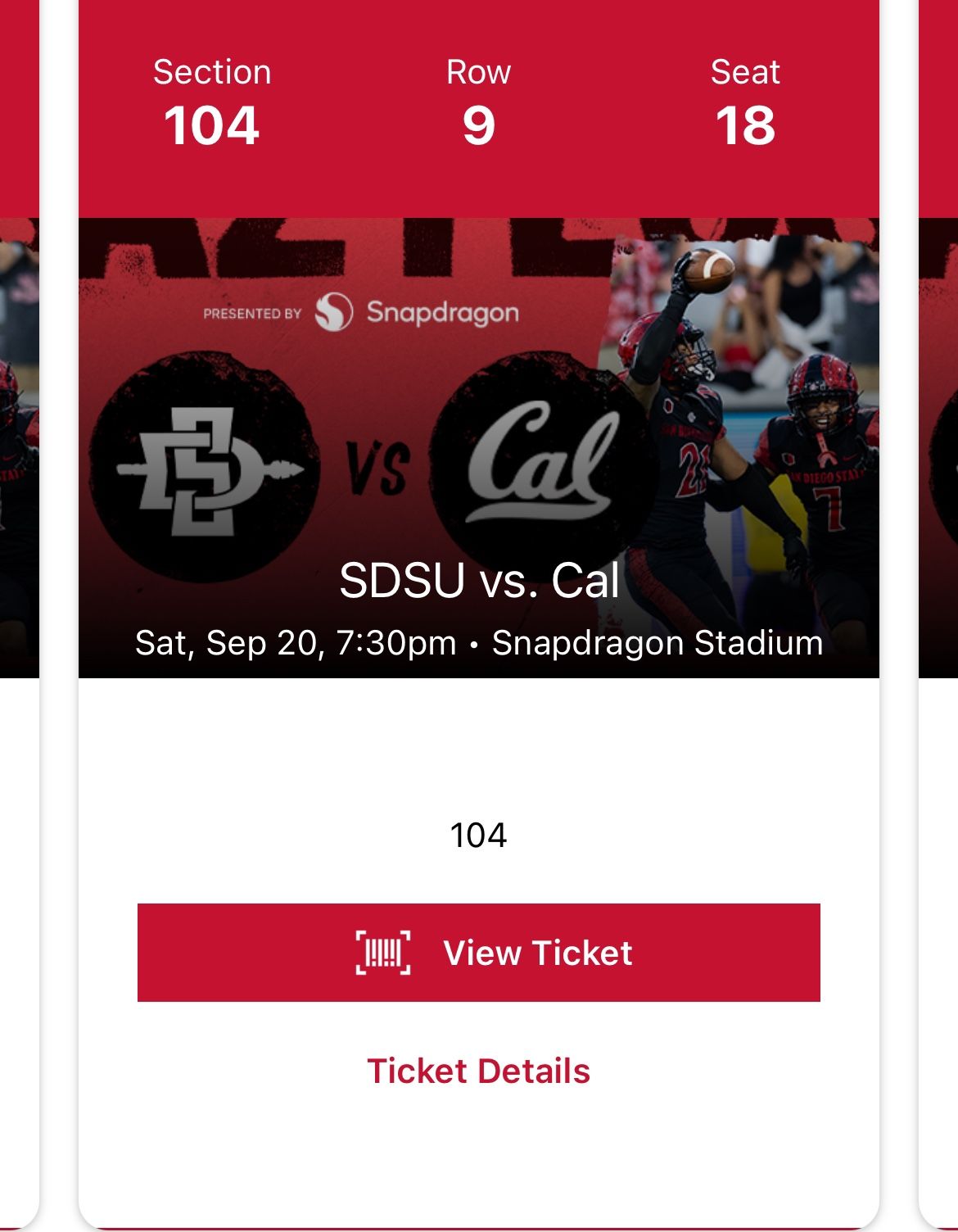Tap the Cal script logo

pos(542,463)
